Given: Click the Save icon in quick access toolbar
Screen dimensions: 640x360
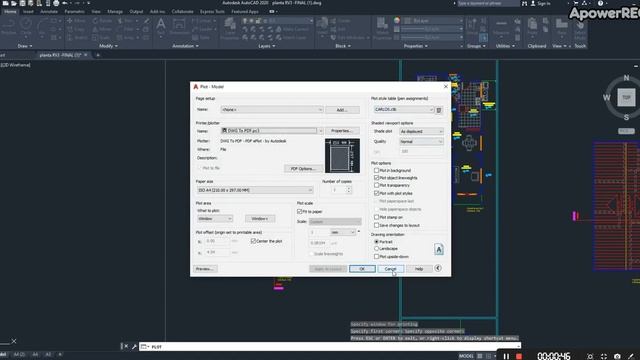Looking at the screenshot, I should 22,3.
